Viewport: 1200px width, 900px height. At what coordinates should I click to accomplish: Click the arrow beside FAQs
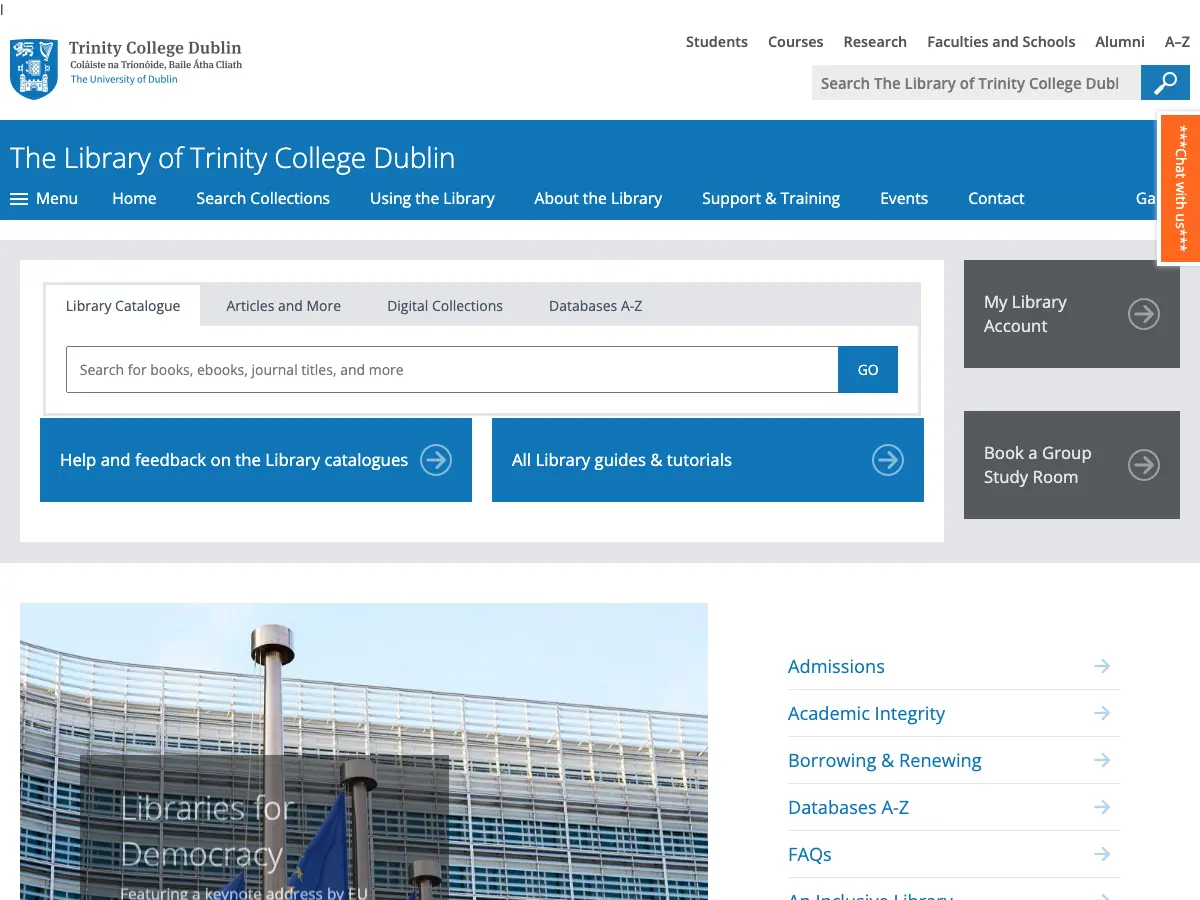tap(1102, 854)
